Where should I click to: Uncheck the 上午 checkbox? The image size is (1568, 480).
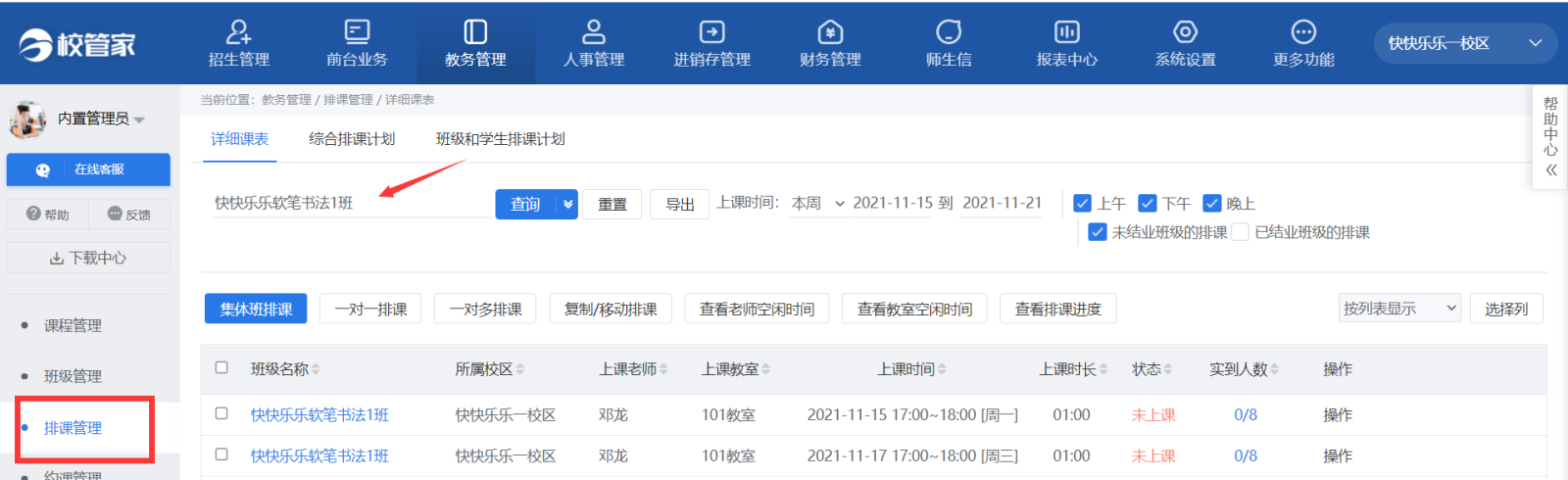1082,203
